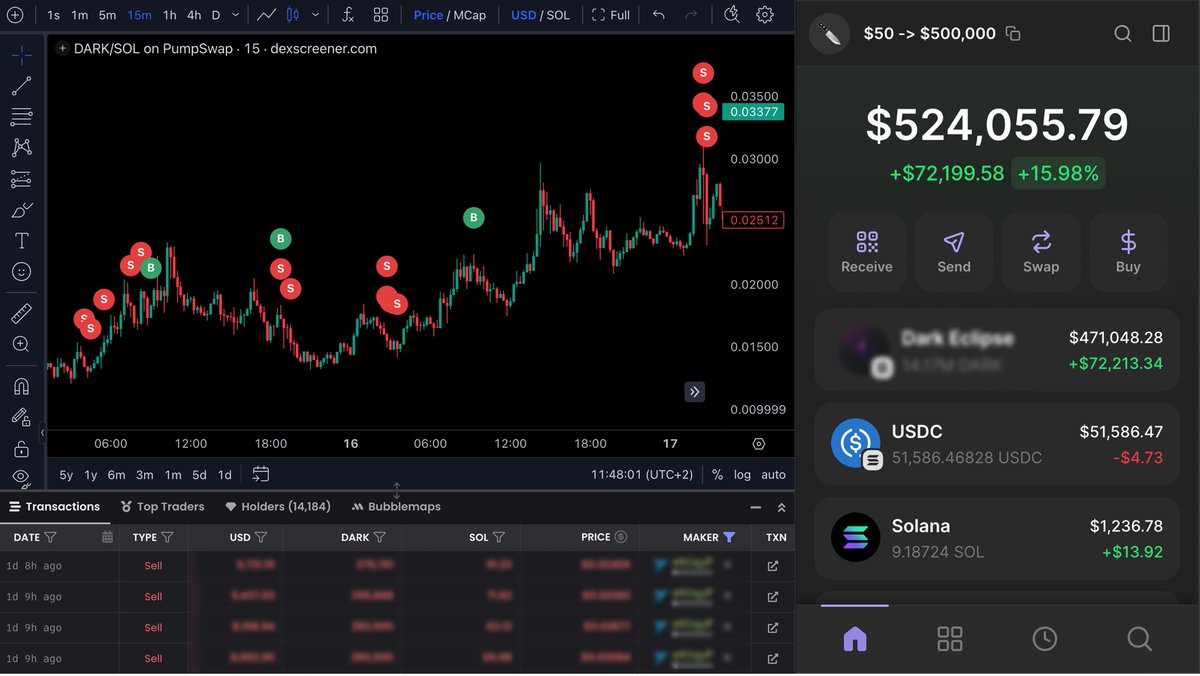
Task: Select candlestick chart type
Action: (292, 15)
